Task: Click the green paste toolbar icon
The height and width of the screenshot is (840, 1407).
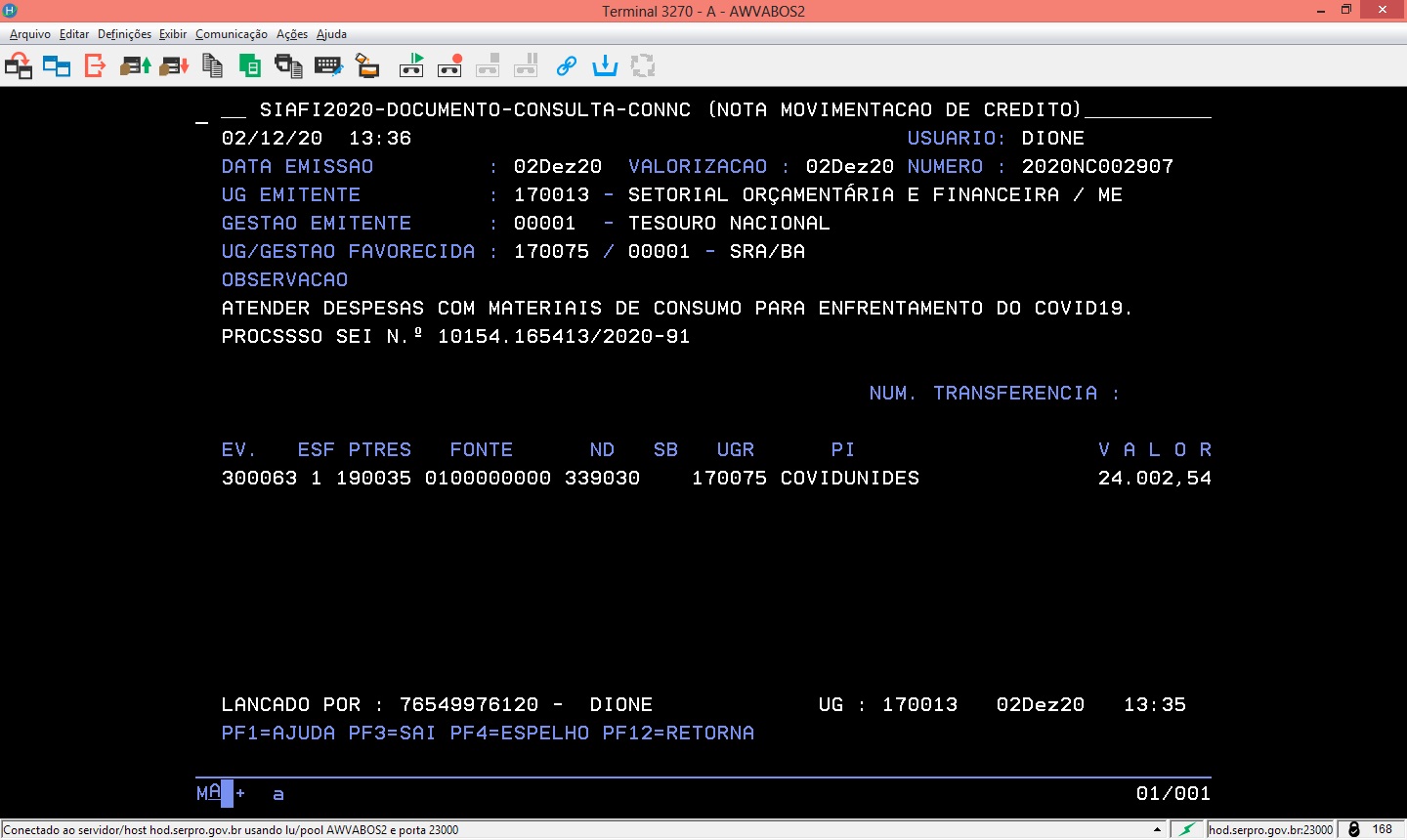Action: (x=250, y=66)
